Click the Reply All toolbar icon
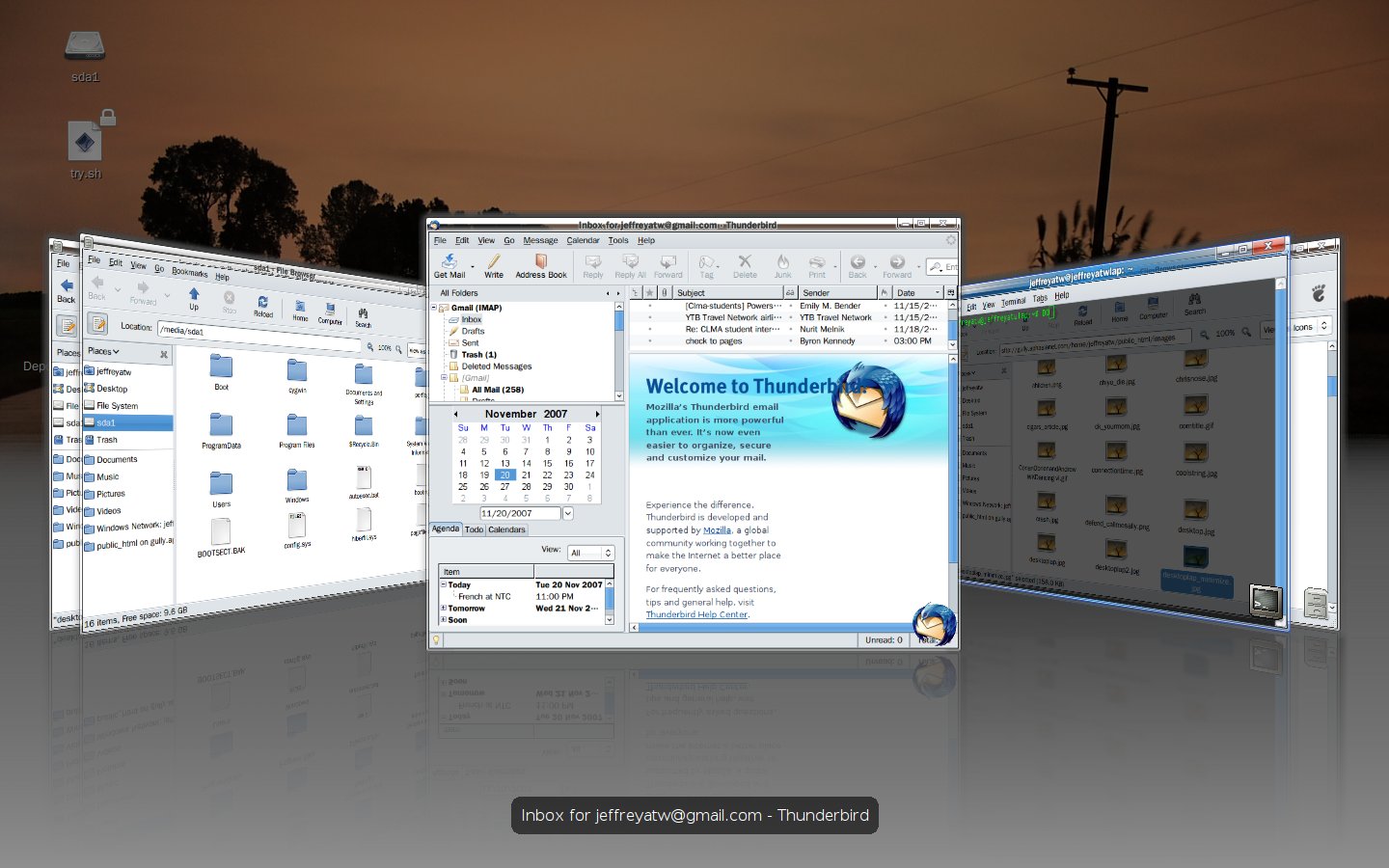This screenshot has height=868, width=1389. 631,261
